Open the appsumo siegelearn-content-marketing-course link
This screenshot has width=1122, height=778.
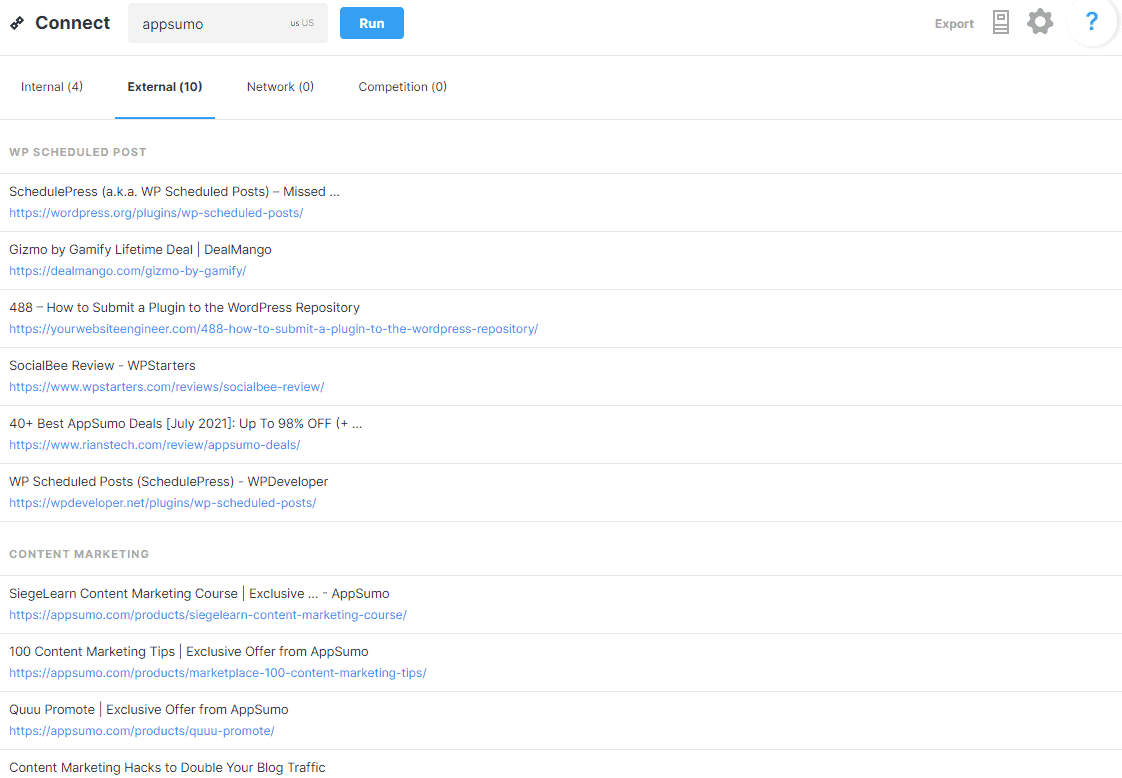point(208,615)
